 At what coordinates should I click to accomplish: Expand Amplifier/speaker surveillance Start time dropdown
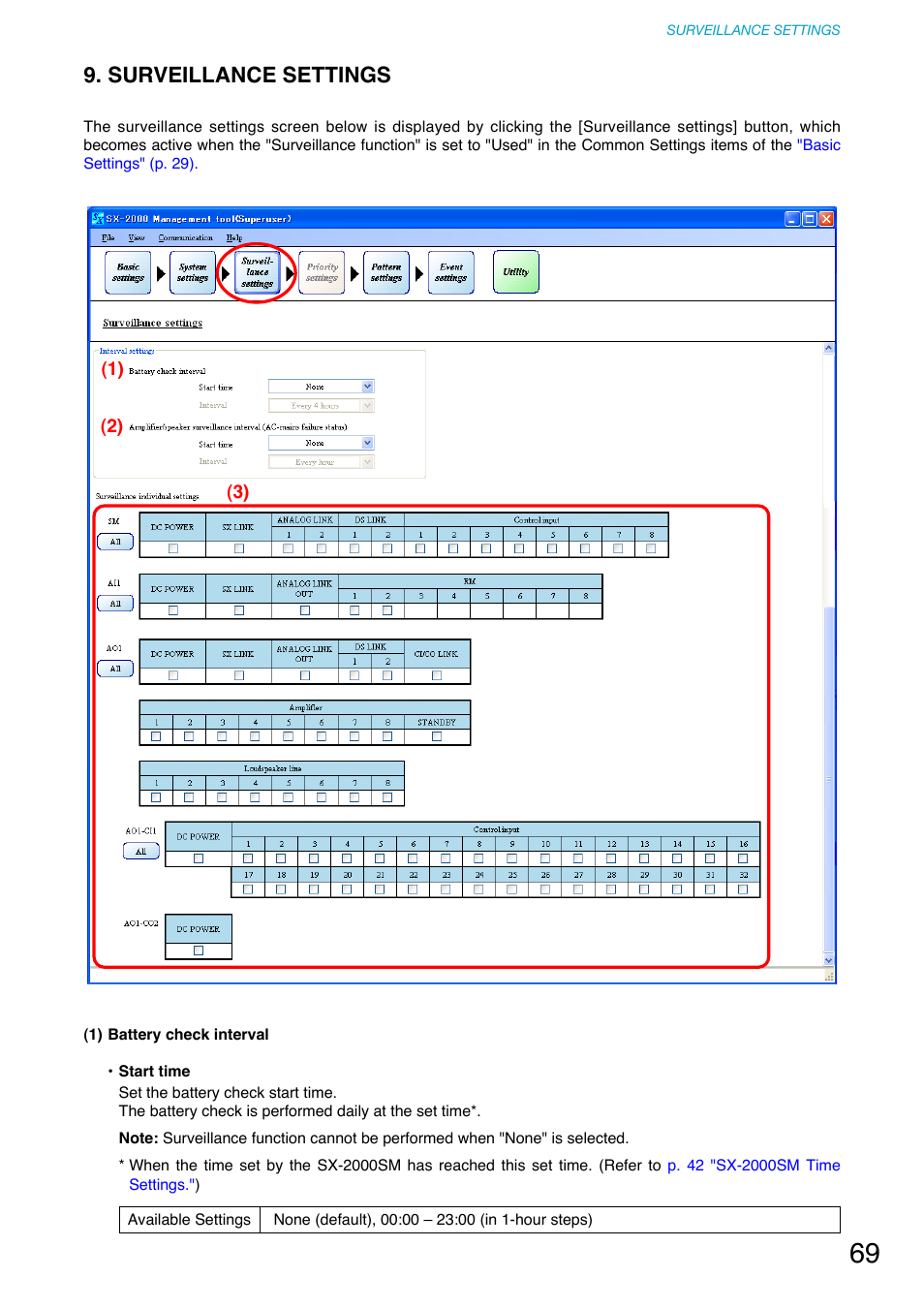[x=368, y=443]
